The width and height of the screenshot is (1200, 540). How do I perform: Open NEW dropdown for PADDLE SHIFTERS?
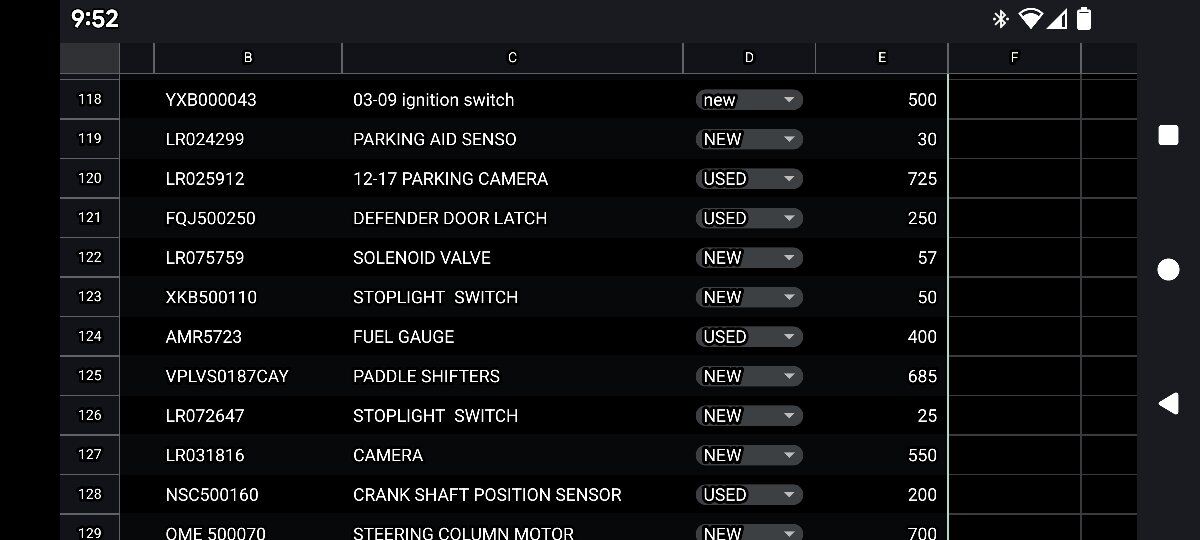(x=789, y=376)
